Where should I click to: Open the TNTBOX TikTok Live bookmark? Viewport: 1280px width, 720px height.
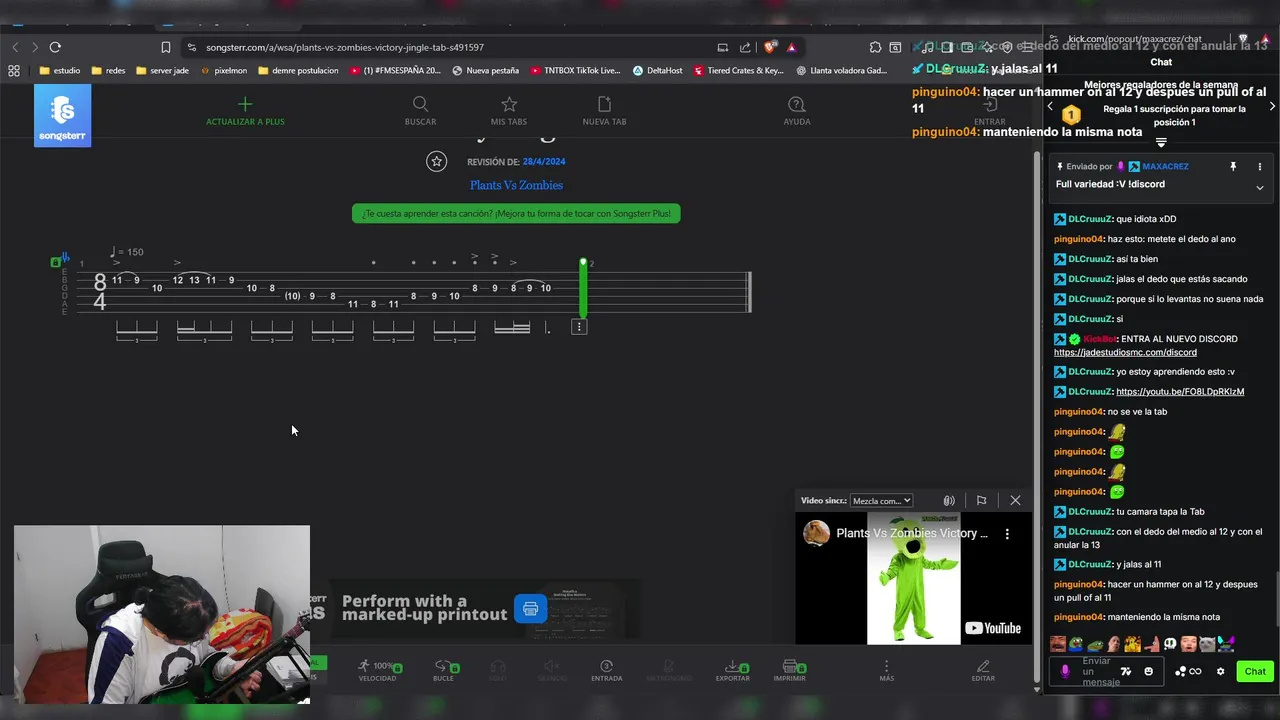(x=576, y=71)
